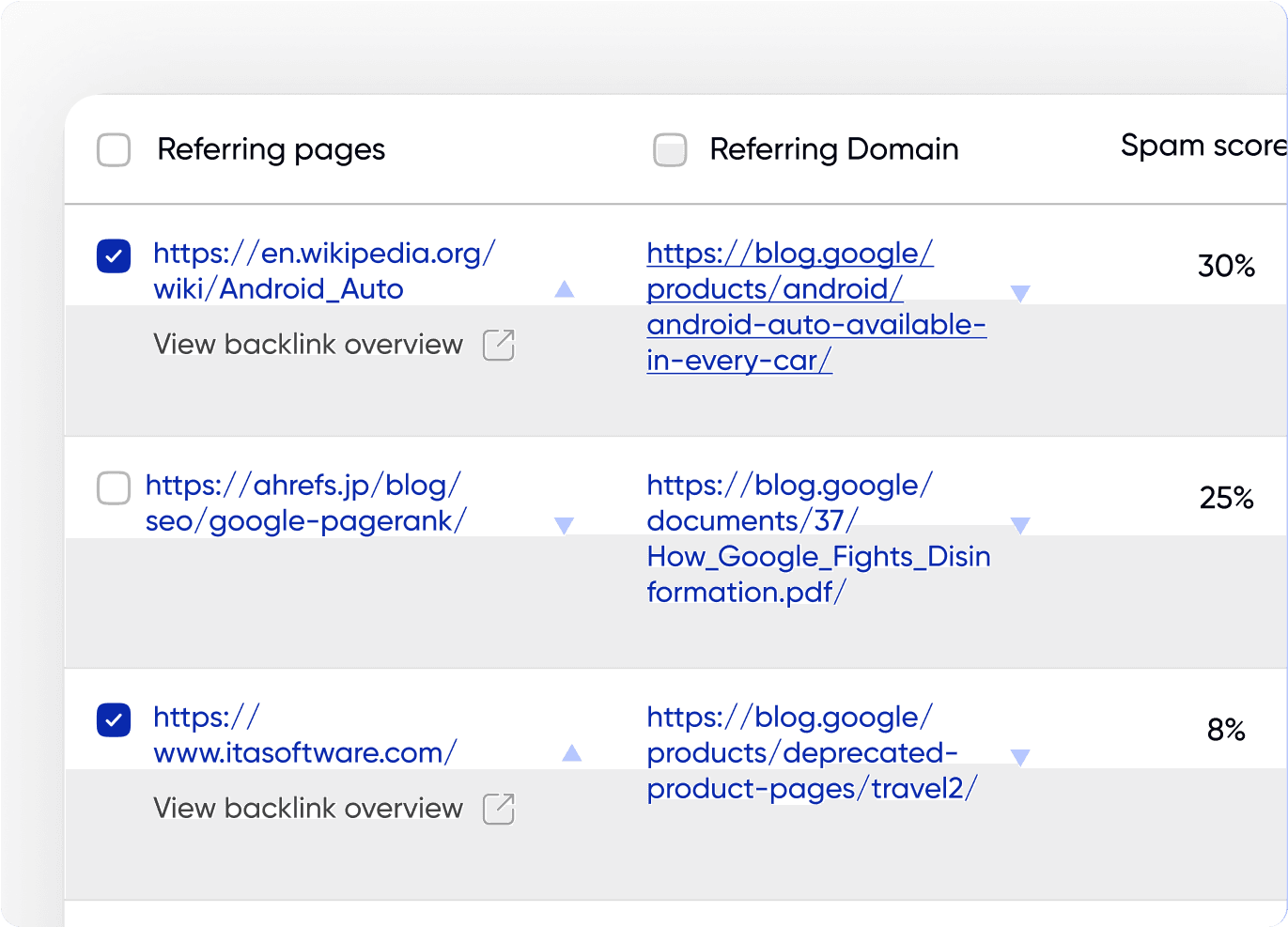Expand the How_Google_Fights_Disinformation domain dropdown

pyautogui.click(x=1020, y=525)
